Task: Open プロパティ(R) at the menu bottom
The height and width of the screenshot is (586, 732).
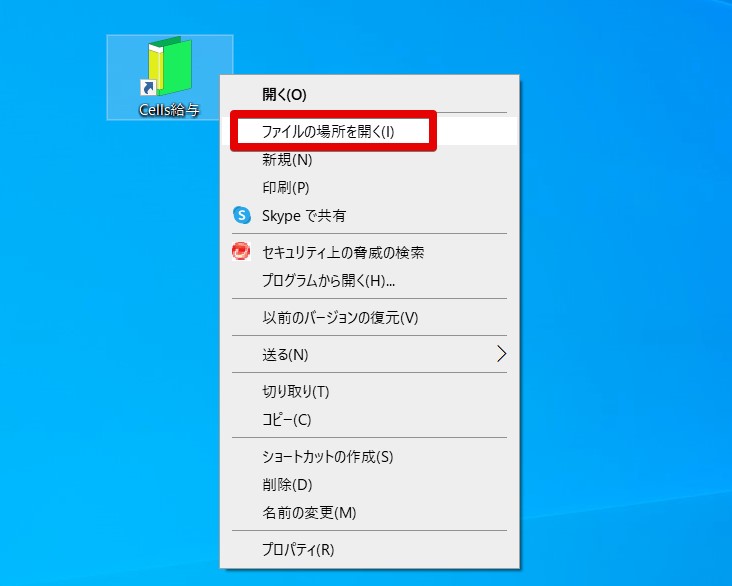Action: point(298,549)
